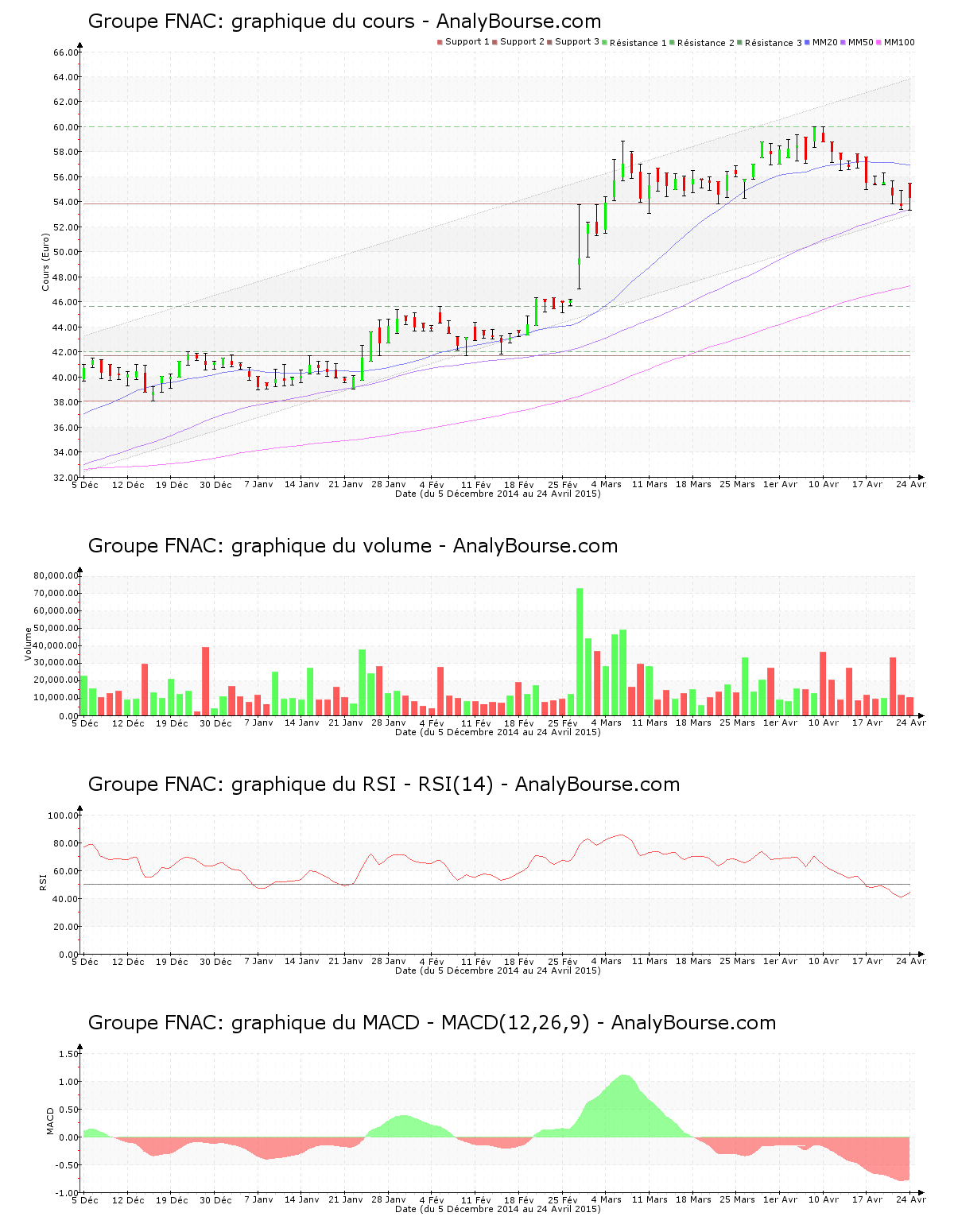Click the Support 1 red legend swatch
The image size is (954, 1232).
click(x=440, y=42)
